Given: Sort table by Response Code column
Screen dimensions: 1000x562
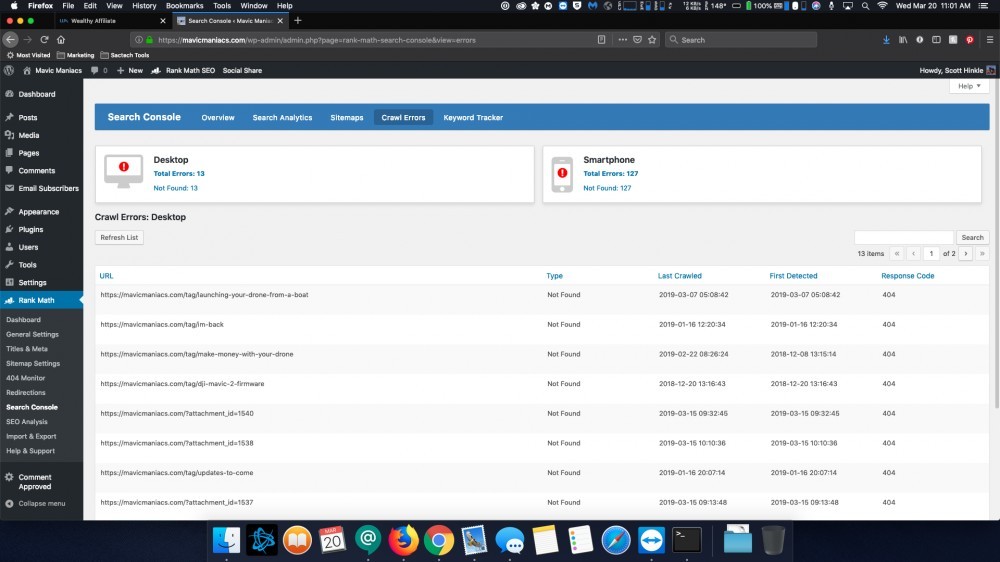Looking at the screenshot, I should [x=907, y=276].
